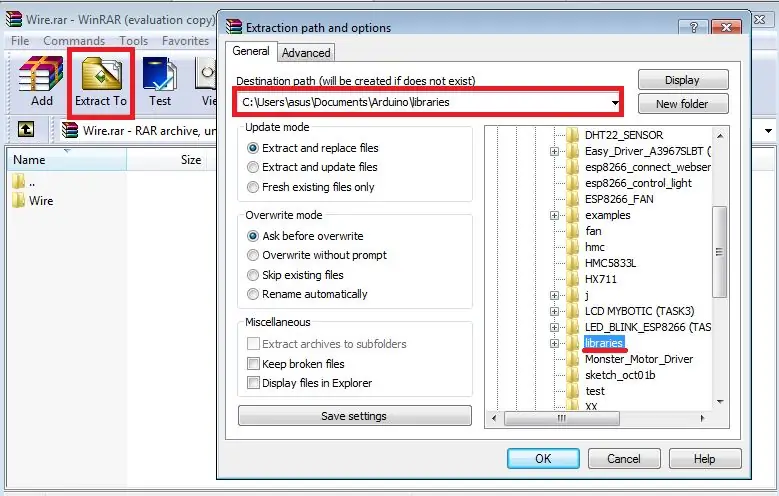Open the Tools menu in WinRAR
Screen dimensions: 779x496
(134, 41)
